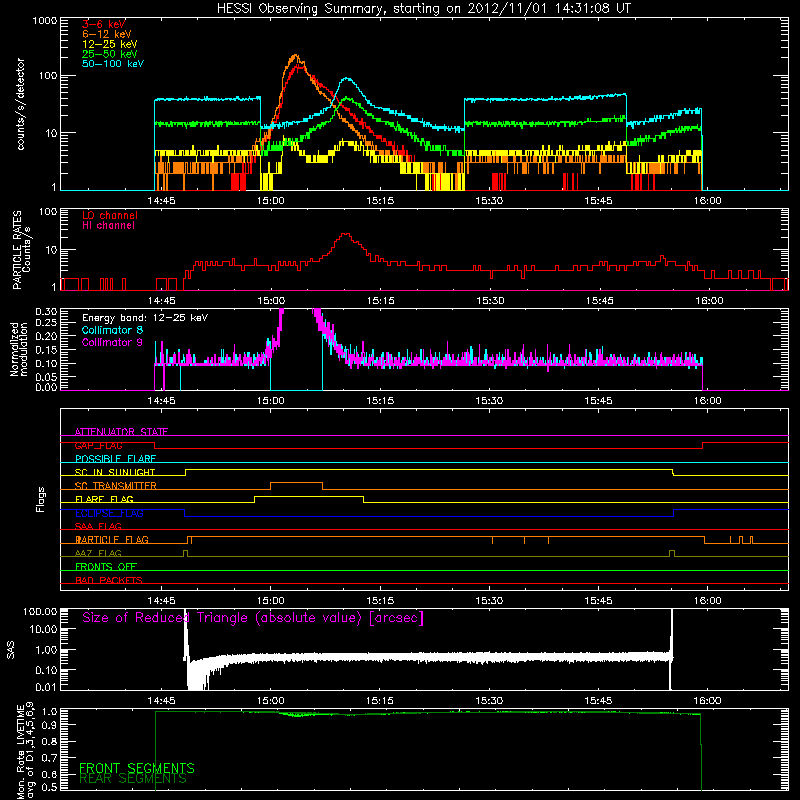800x800 pixels.
Task: Select the 3-6 keV legend label
Action: point(103,24)
